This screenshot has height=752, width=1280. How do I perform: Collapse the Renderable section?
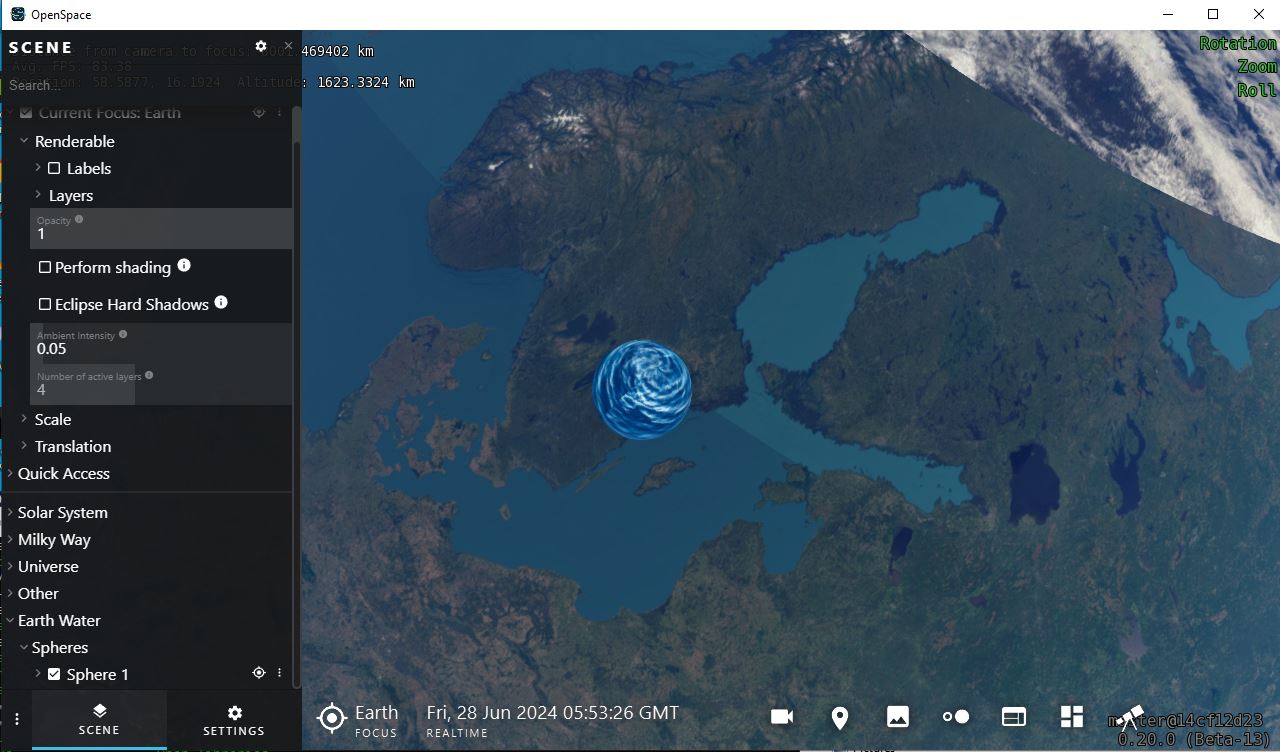(x=24, y=141)
